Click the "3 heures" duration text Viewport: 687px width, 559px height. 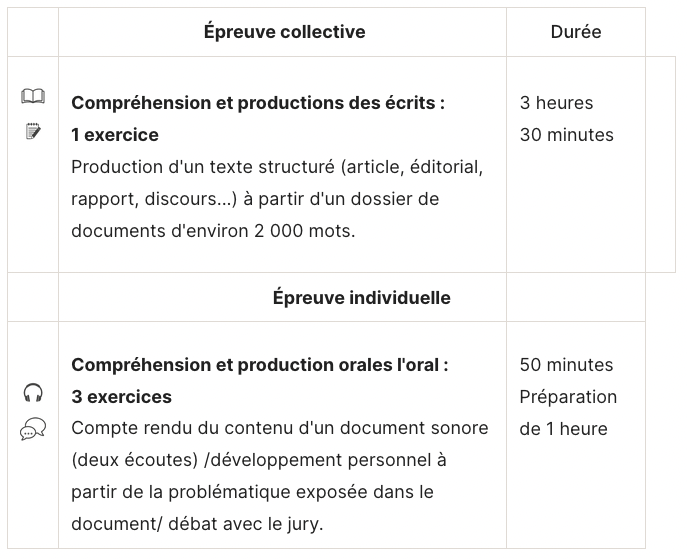(x=556, y=103)
